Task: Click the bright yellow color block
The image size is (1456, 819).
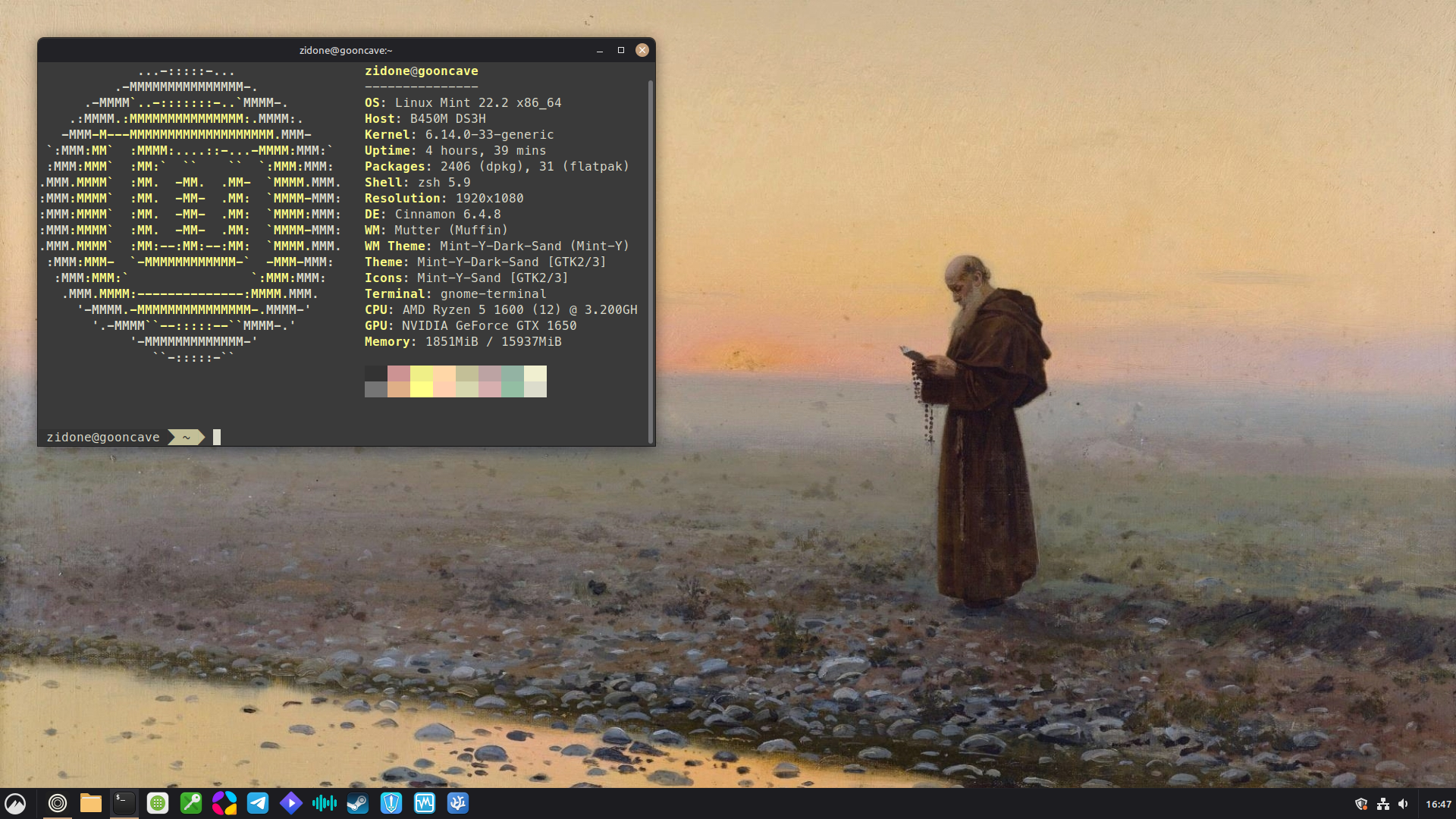Action: [422, 390]
